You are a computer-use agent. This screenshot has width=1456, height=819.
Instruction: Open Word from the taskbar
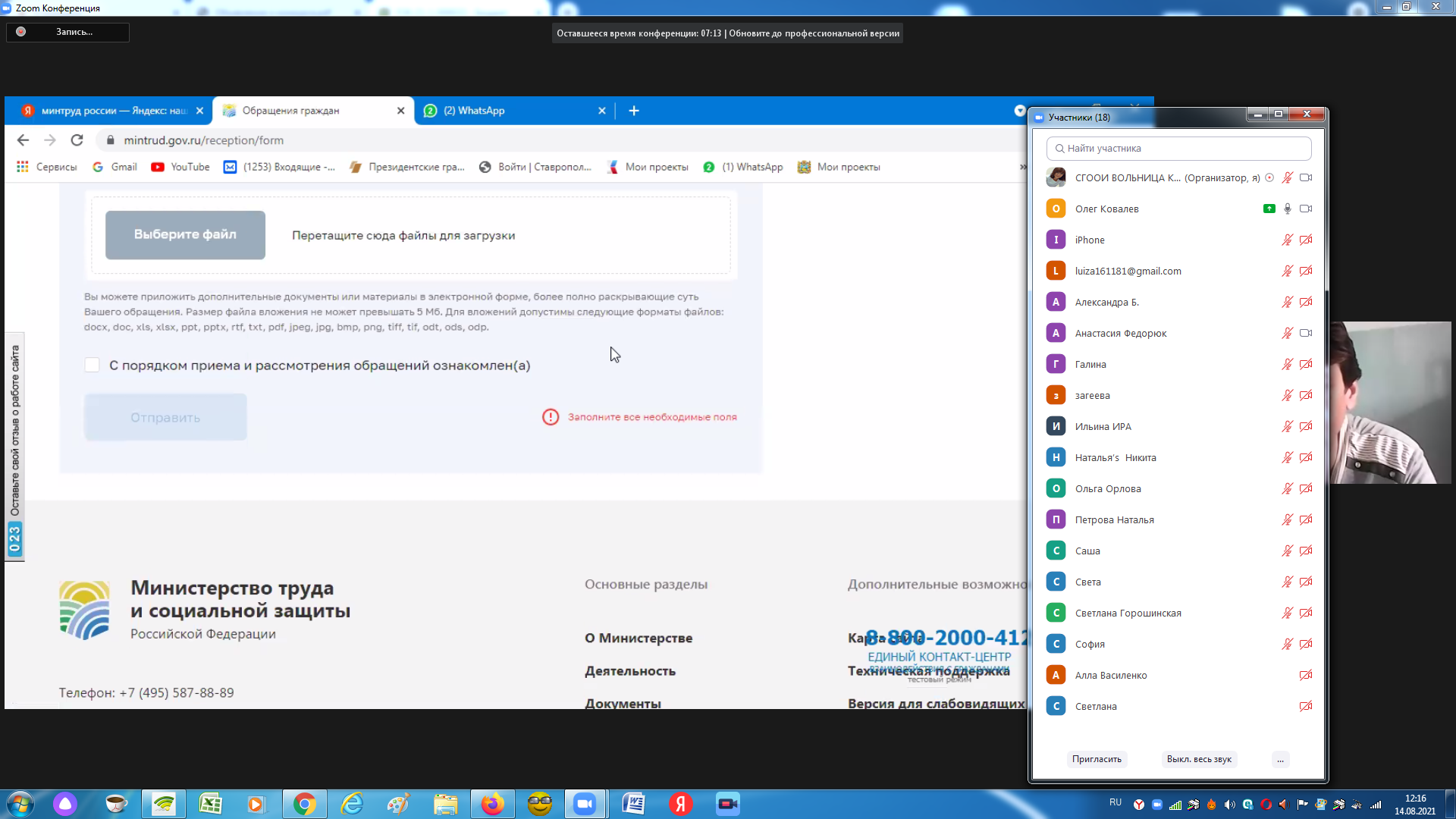pos(634,804)
